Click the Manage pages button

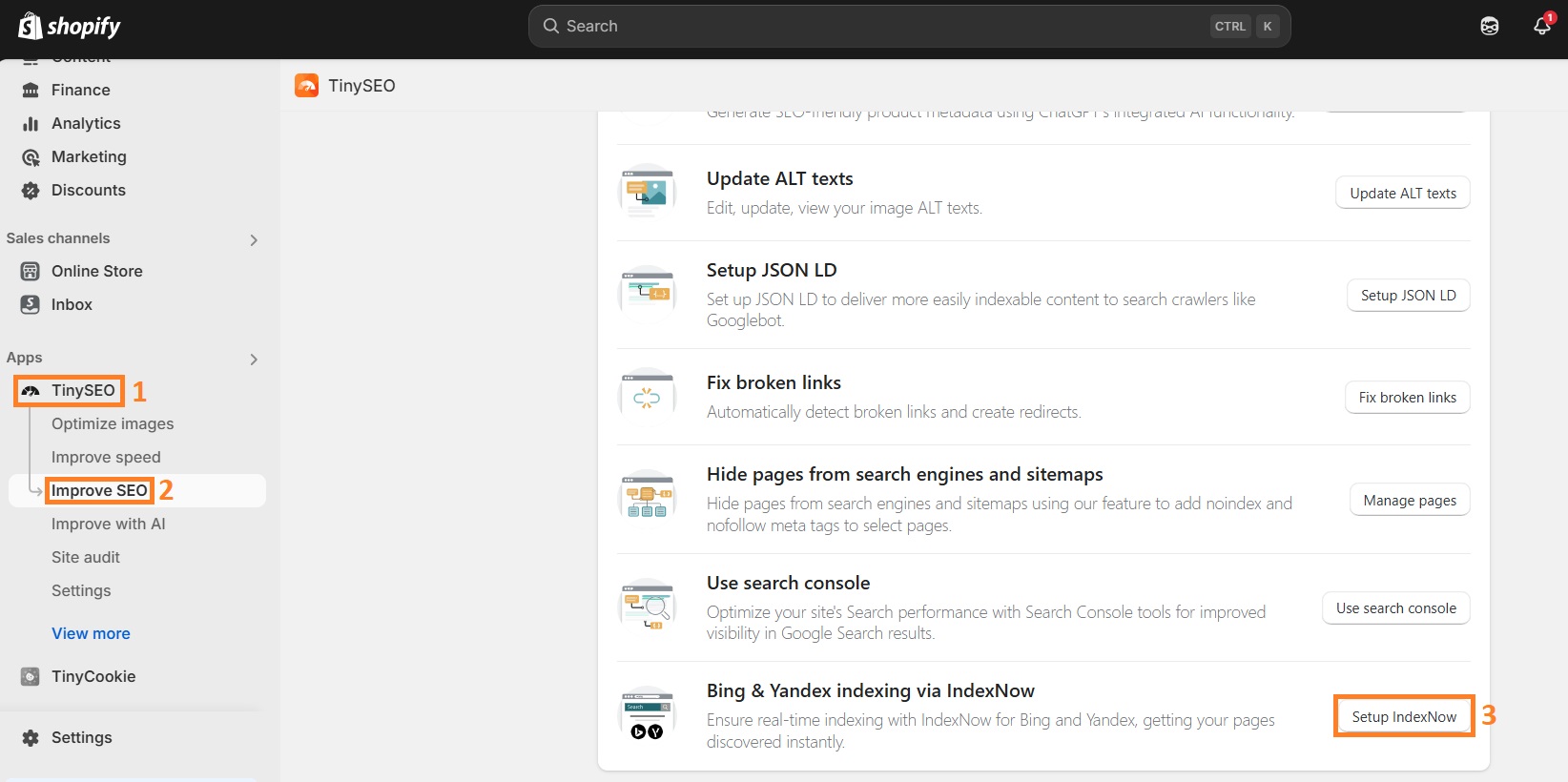1410,500
